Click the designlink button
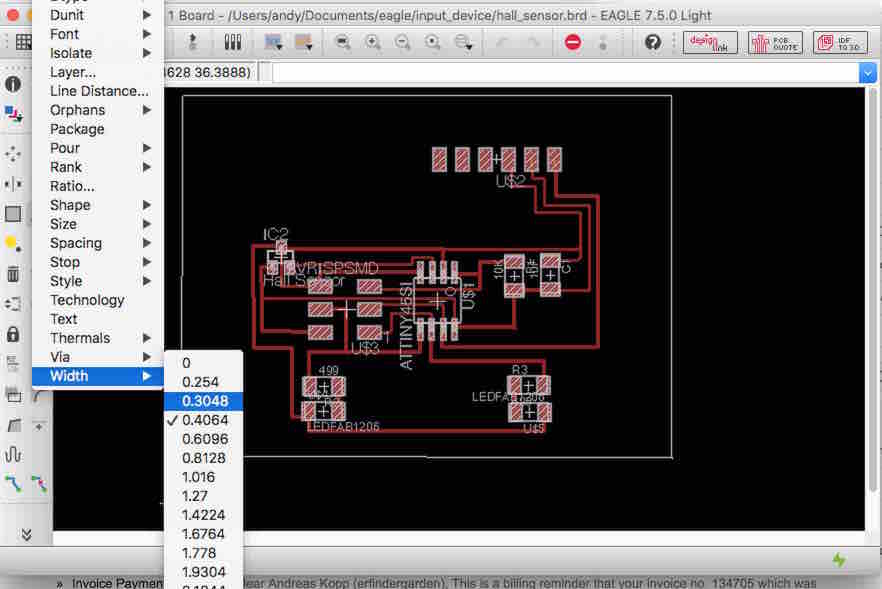 710,43
